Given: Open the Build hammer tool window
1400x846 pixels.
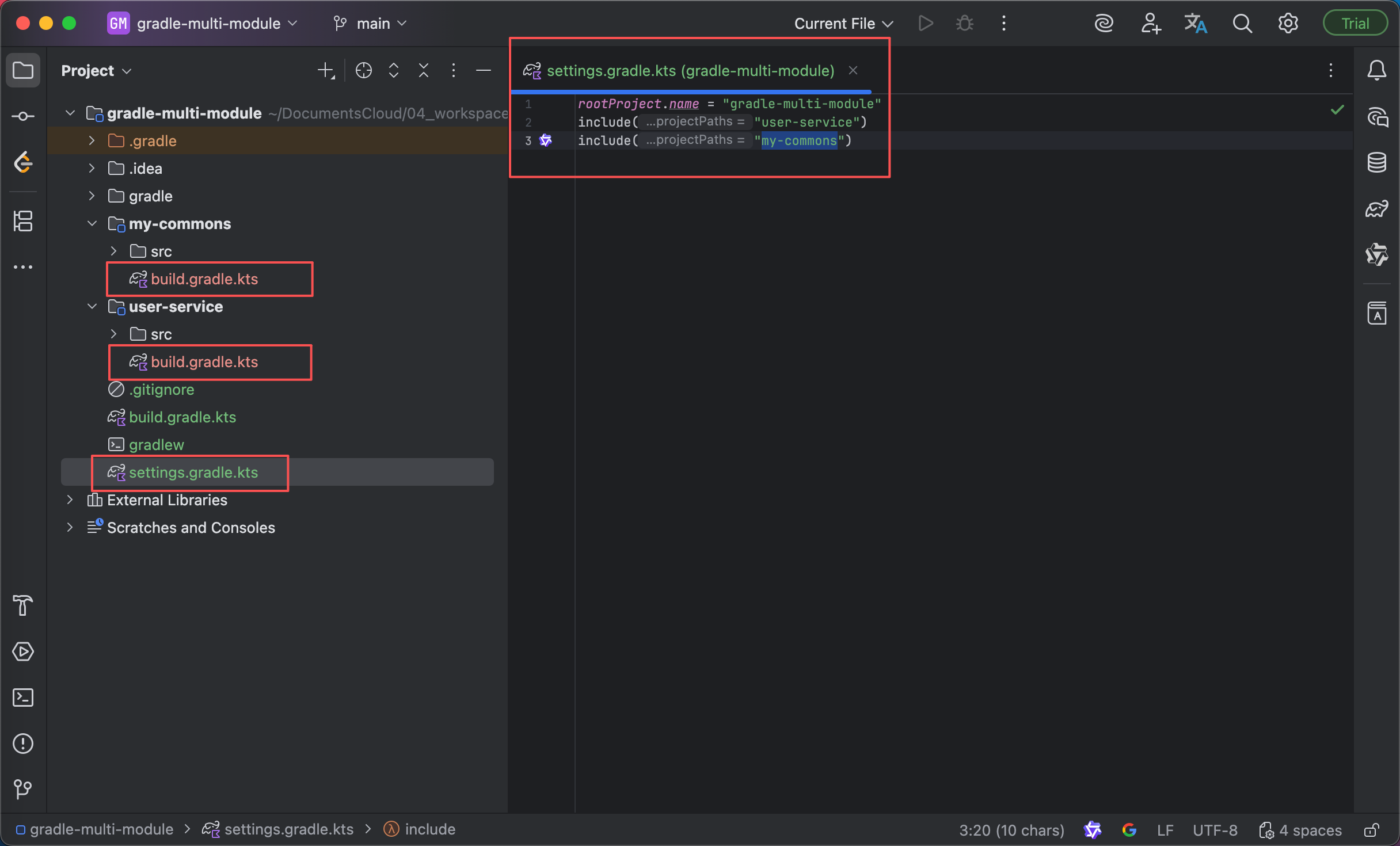Looking at the screenshot, I should click(x=23, y=605).
